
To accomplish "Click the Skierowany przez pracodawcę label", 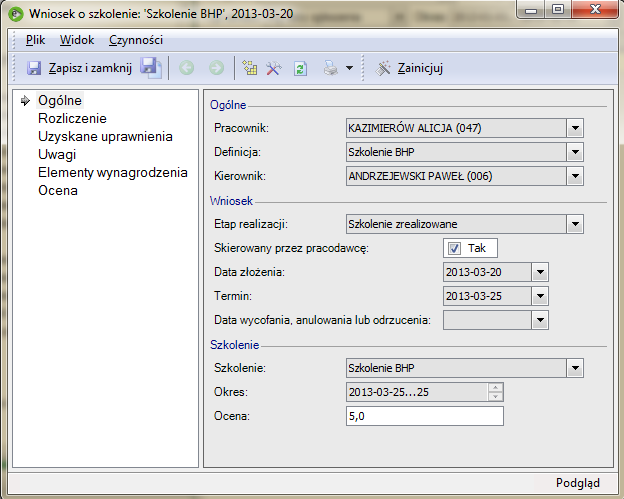I will pyautogui.click(x=291, y=248).
